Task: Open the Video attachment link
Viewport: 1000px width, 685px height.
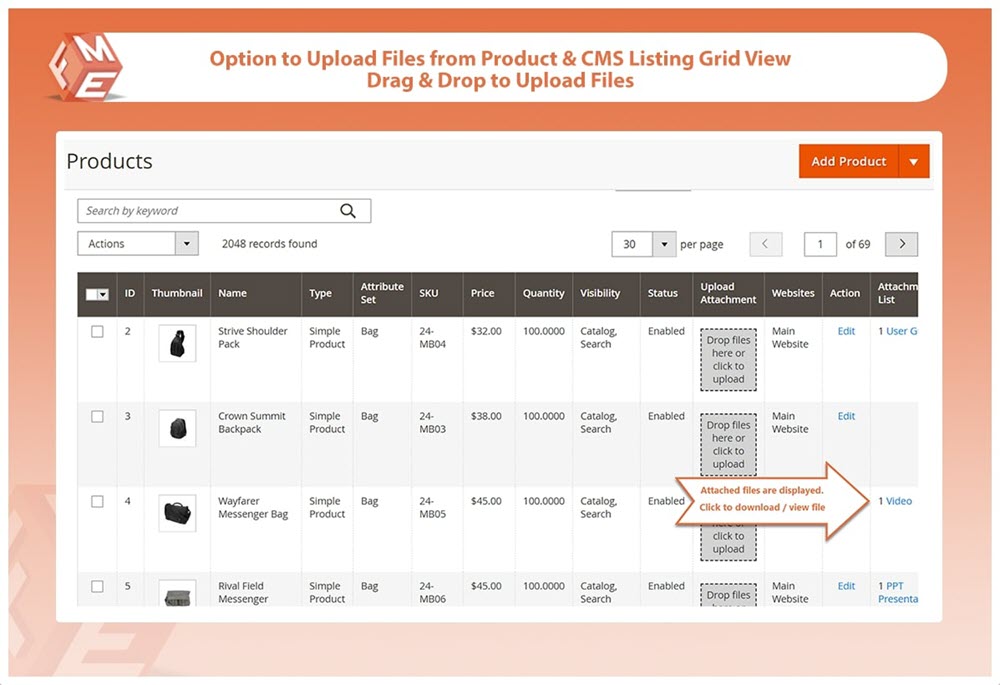Action: point(898,501)
